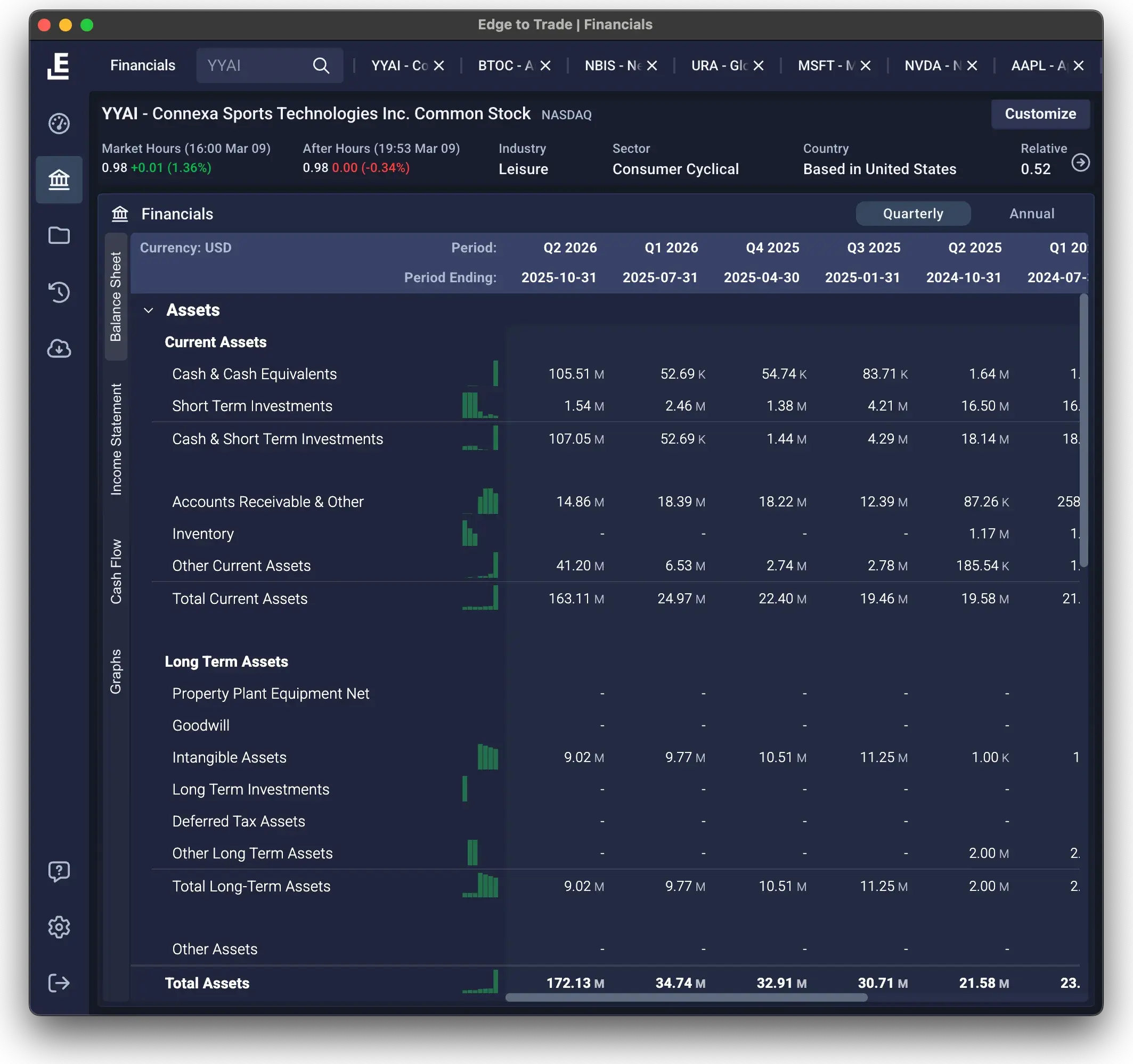Switch financials view to Annual
1133x1064 pixels.
[1032, 213]
